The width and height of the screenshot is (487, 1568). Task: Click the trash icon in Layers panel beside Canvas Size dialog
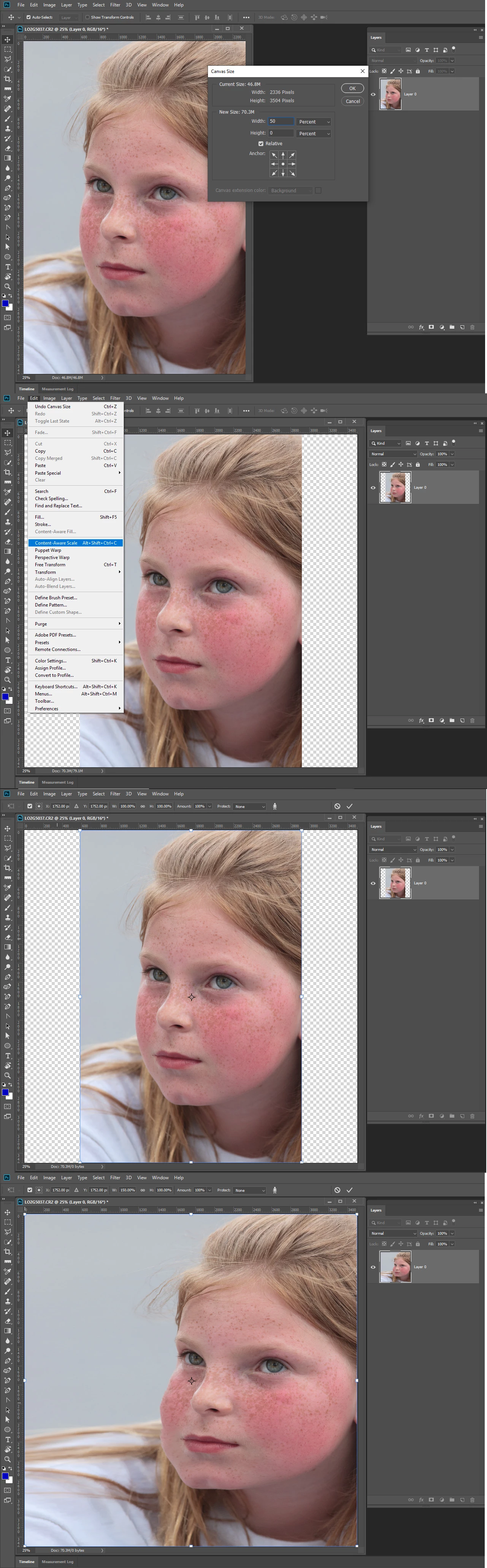[473, 327]
